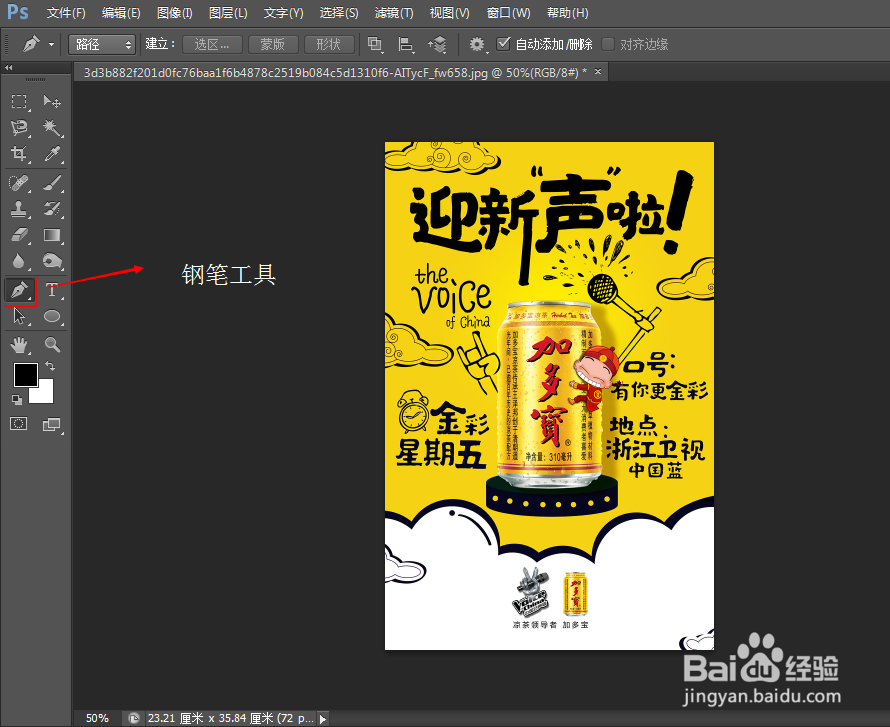Screen dimensions: 890x727
Task: Select the Horizontal Type tool
Action: click(52, 290)
